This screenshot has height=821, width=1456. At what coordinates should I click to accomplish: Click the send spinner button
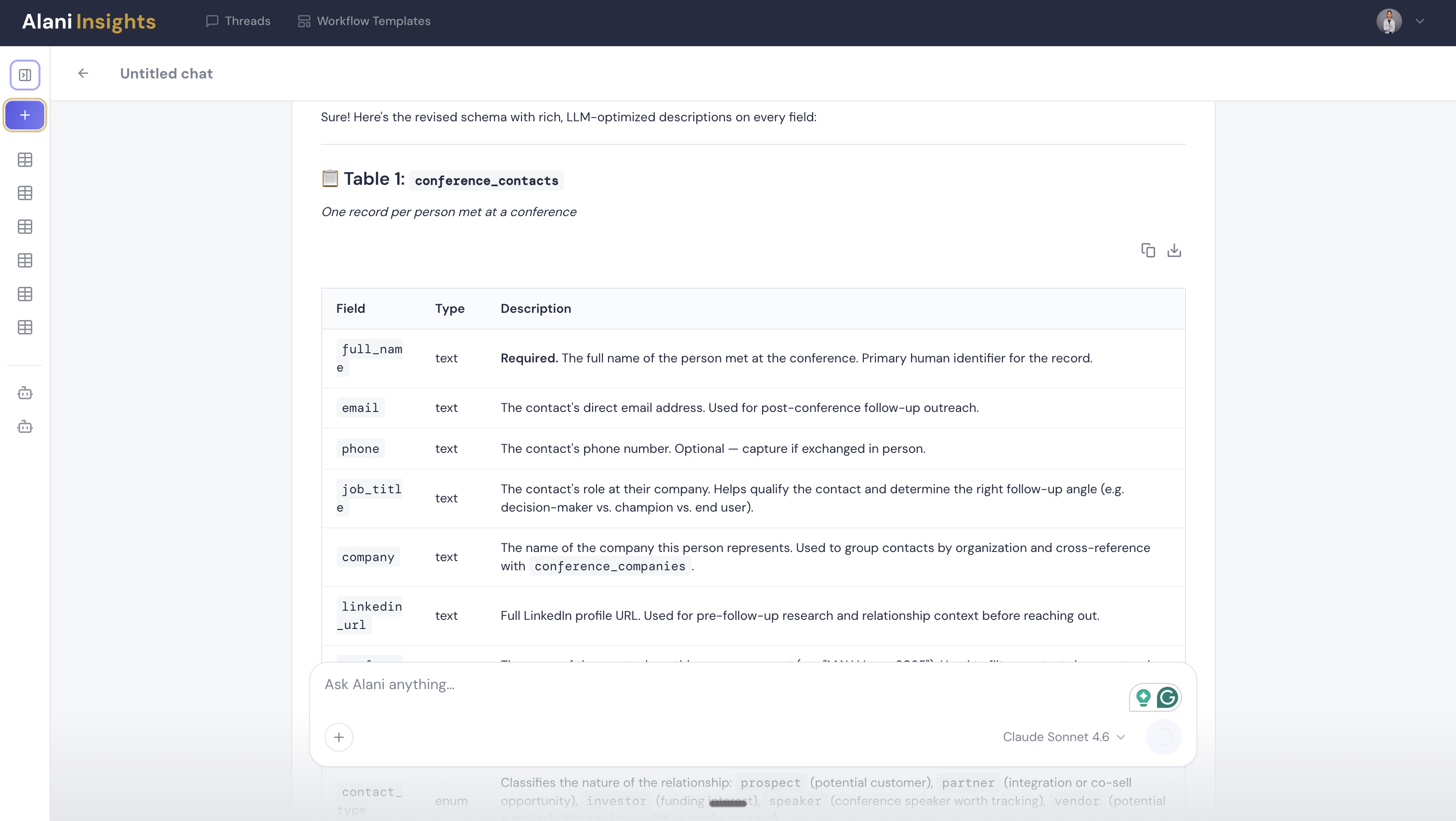pyautogui.click(x=1164, y=737)
